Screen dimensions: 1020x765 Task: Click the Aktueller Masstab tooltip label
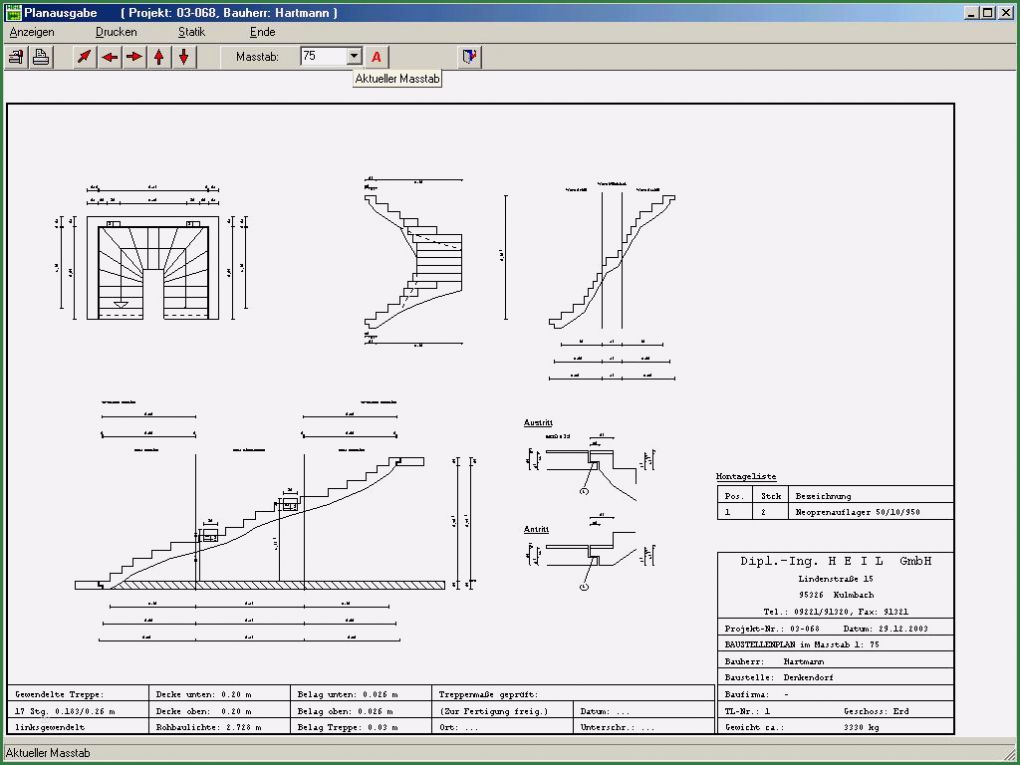(x=398, y=77)
